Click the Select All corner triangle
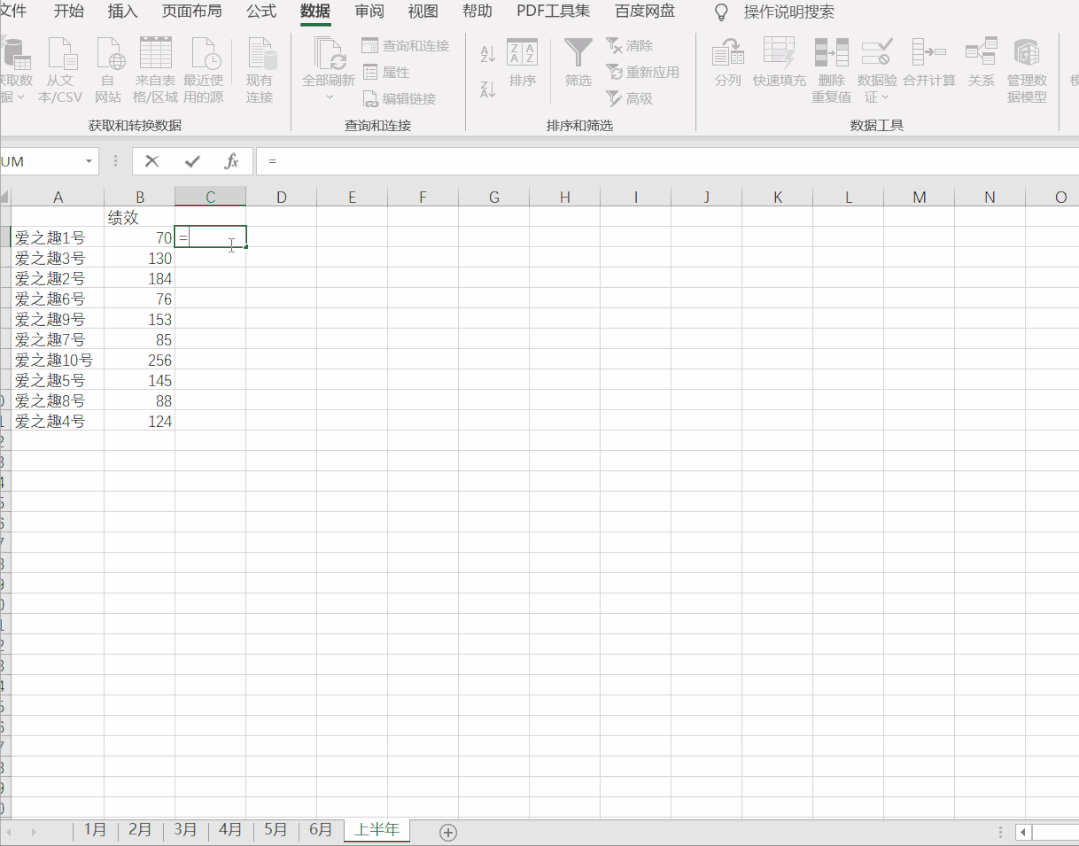 tap(5, 198)
